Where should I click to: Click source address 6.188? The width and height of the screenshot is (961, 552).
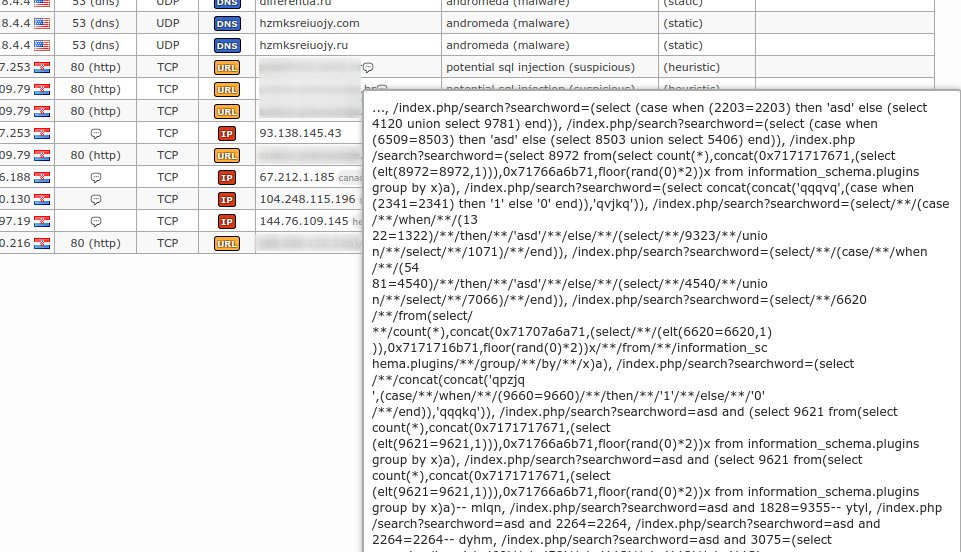point(15,177)
